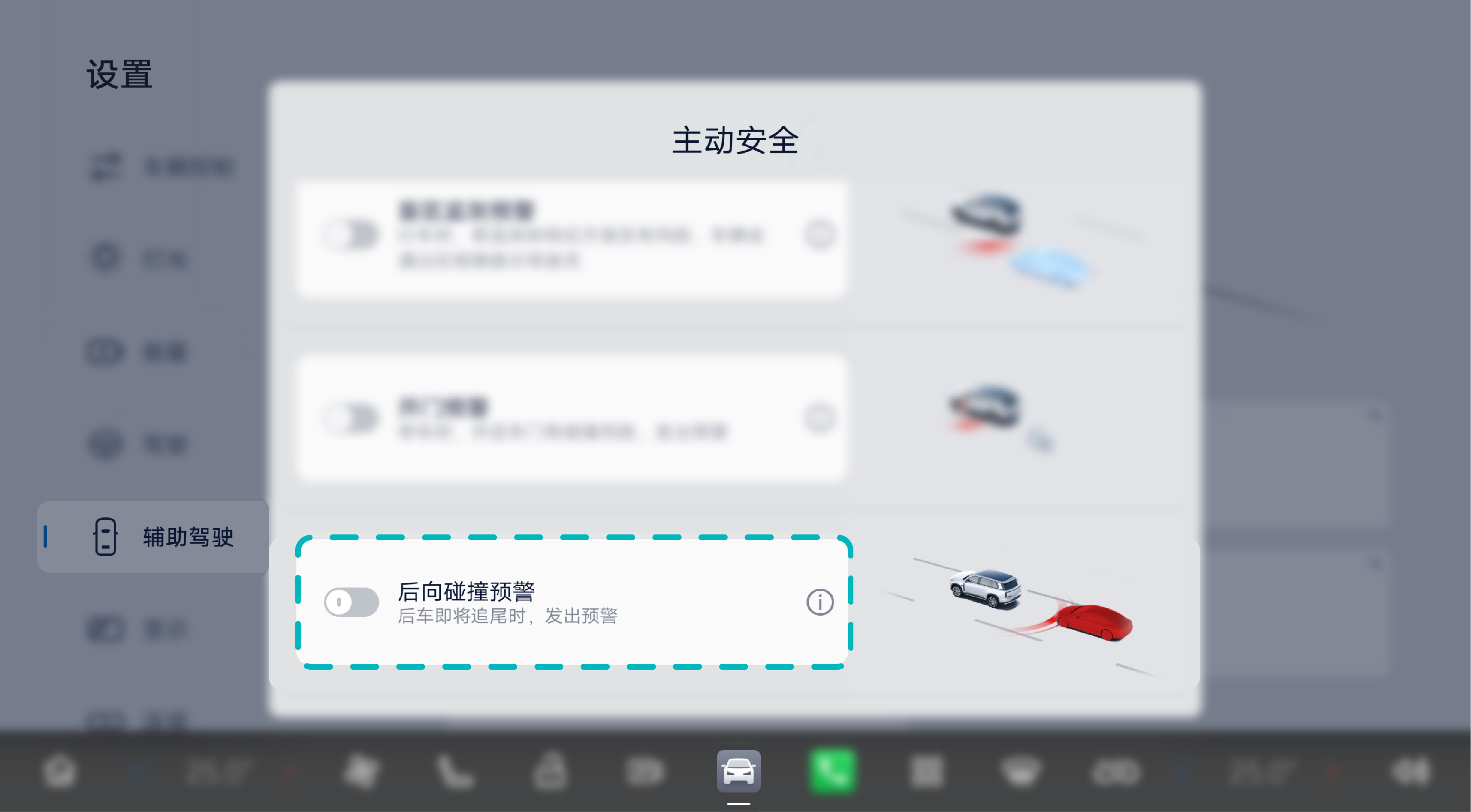Screen dimensions: 1471x812
Task: Click the 后车即将追尾时 description text
Action: click(462, 616)
